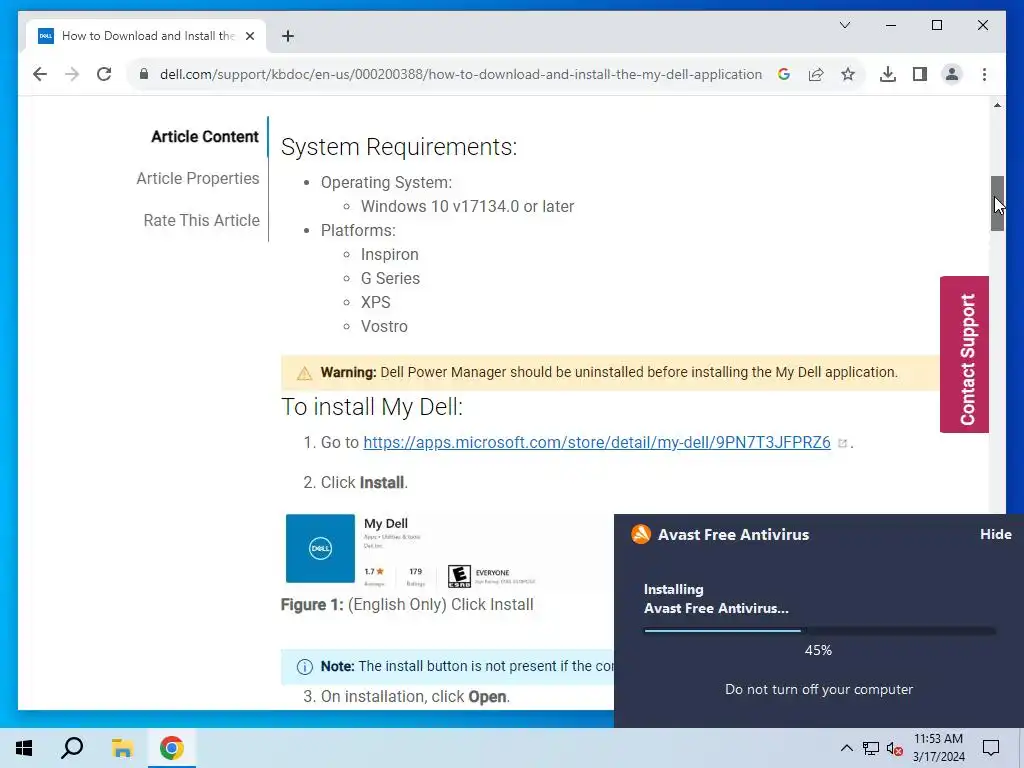Image resolution: width=1024 pixels, height=768 pixels.
Task: Click System Requirements heading
Action: pyautogui.click(x=399, y=147)
